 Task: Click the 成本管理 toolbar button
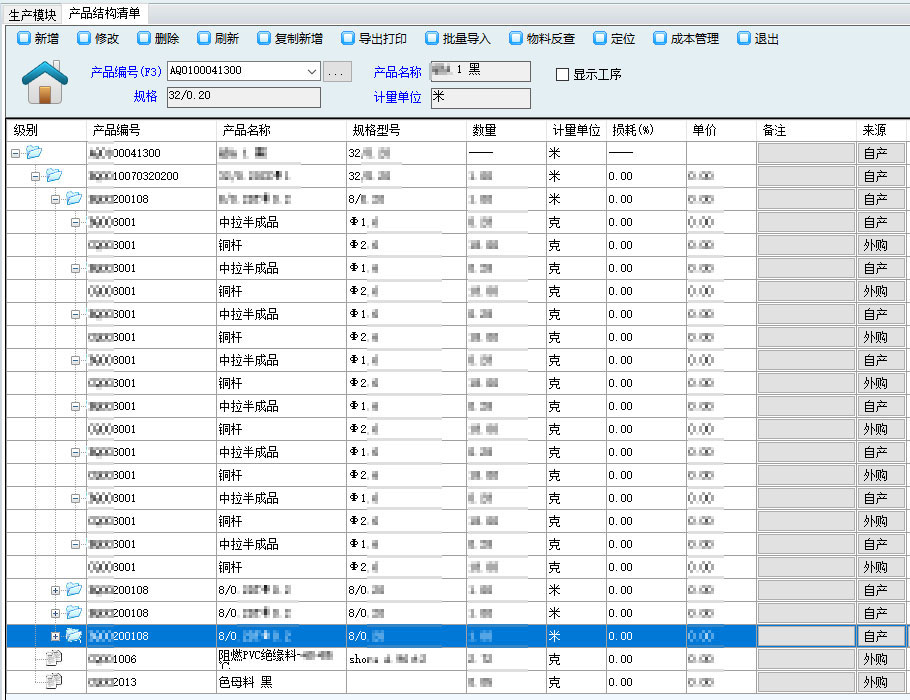[686, 39]
